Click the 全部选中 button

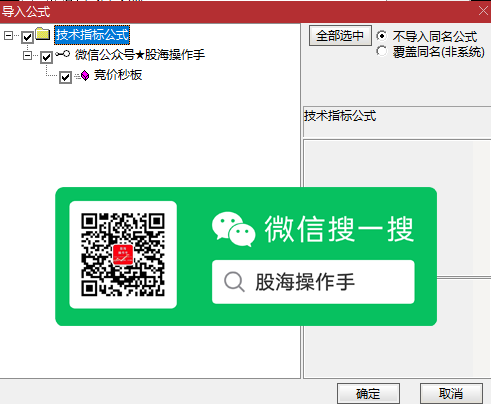point(340,36)
